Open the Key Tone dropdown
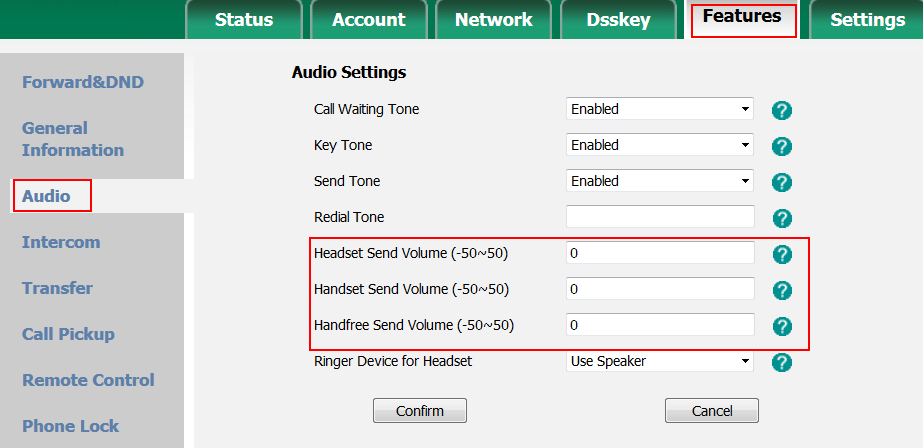Viewport: 923px width, 448px height. point(660,145)
